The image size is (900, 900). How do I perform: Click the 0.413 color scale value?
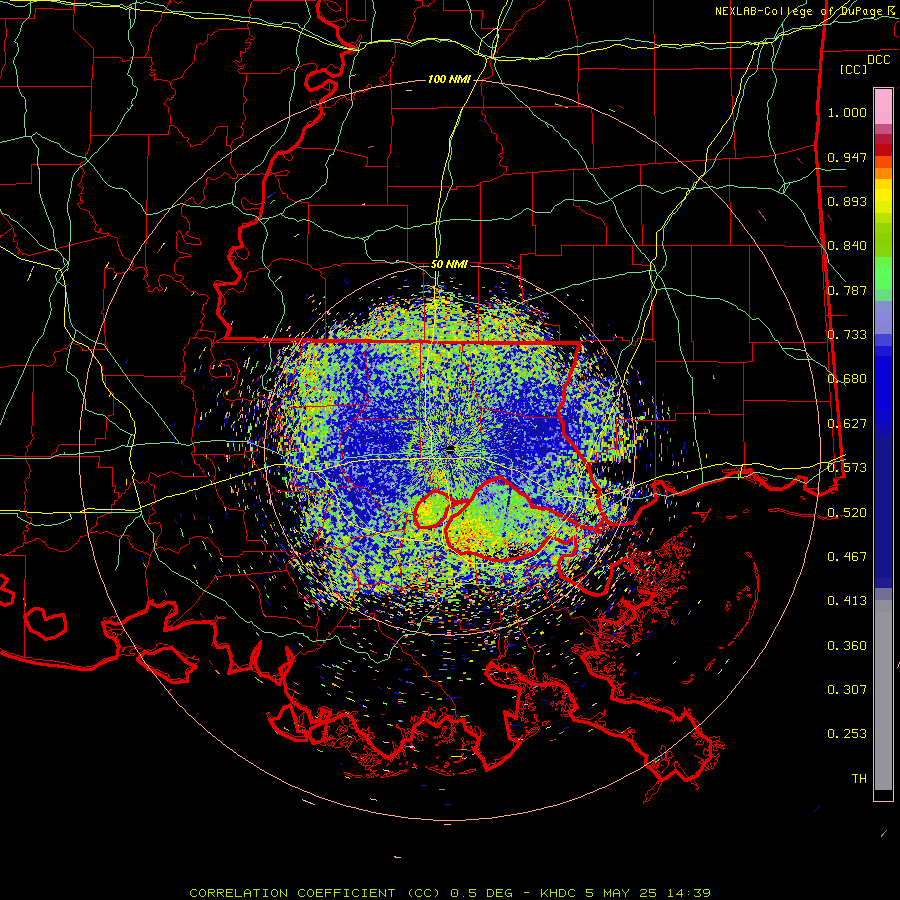coord(847,601)
